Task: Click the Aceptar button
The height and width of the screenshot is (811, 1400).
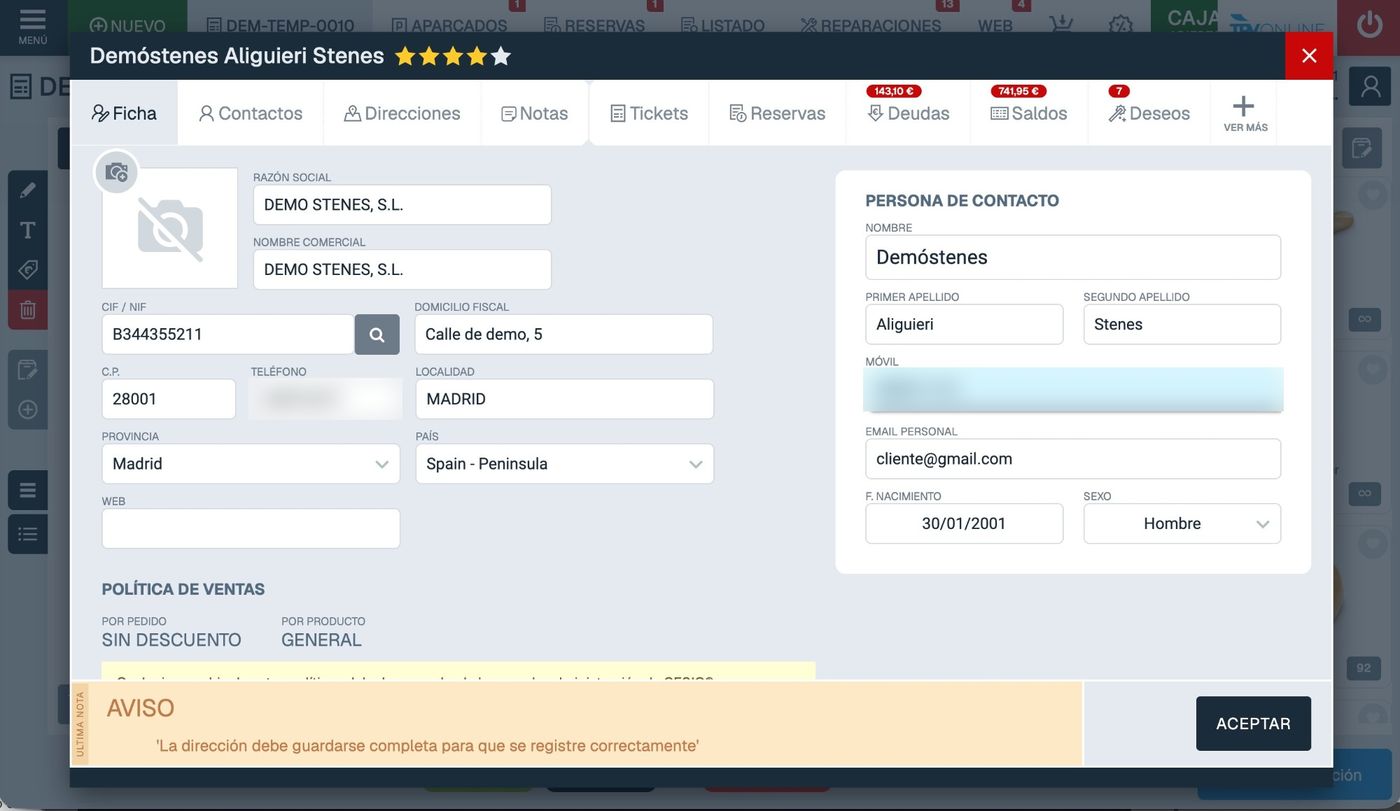Action: [1253, 724]
